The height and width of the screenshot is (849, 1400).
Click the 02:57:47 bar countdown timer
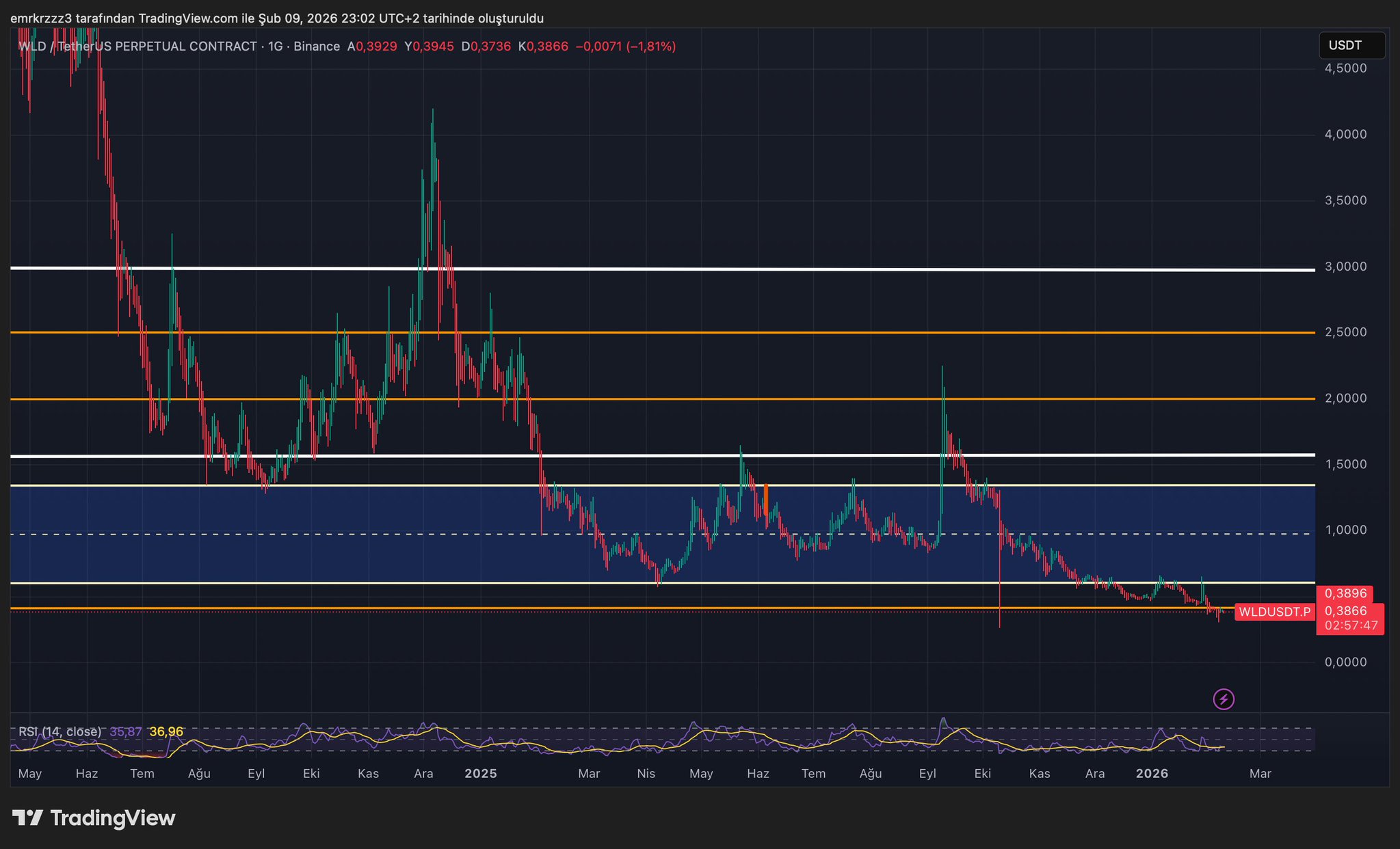pos(1350,625)
